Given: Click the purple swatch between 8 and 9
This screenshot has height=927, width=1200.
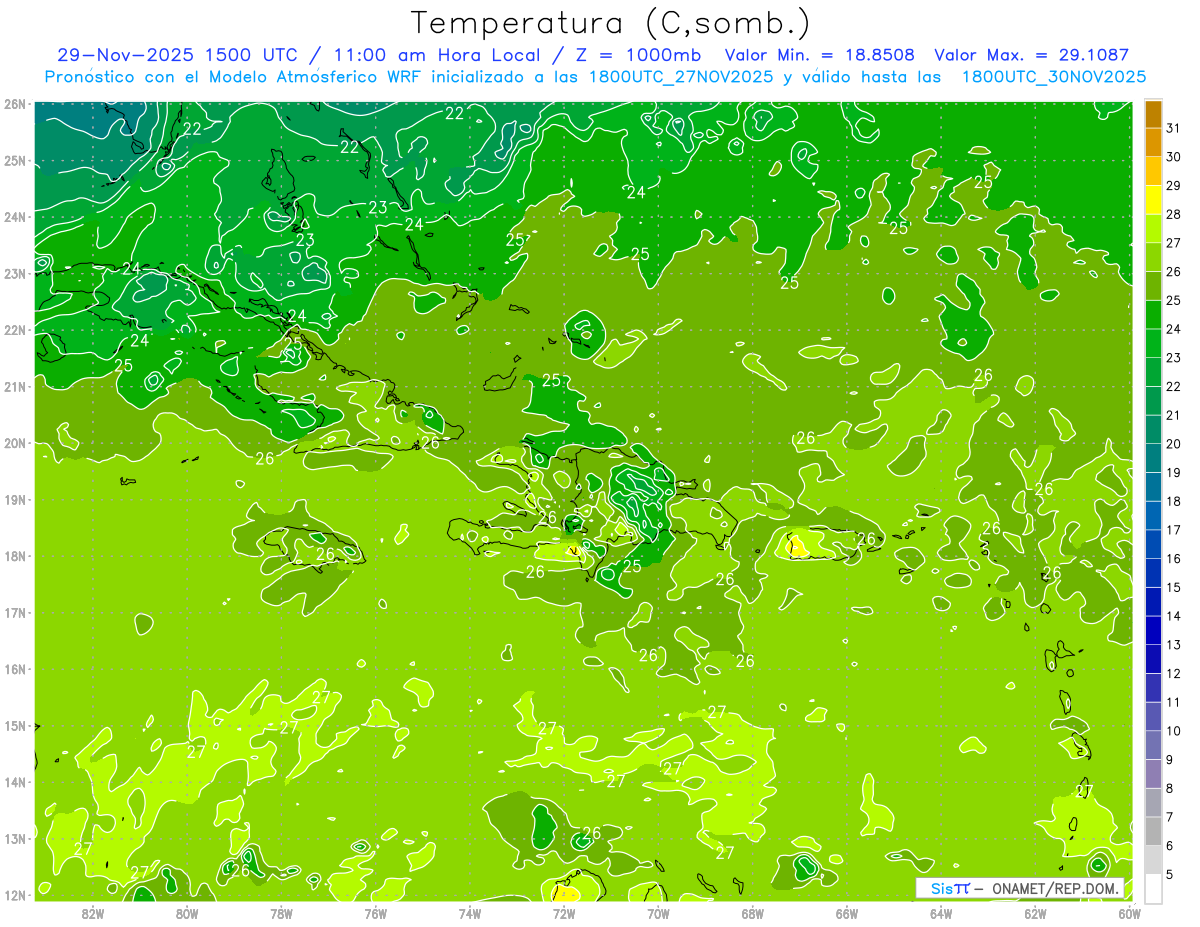Looking at the screenshot, I should pyautogui.click(x=1153, y=773).
